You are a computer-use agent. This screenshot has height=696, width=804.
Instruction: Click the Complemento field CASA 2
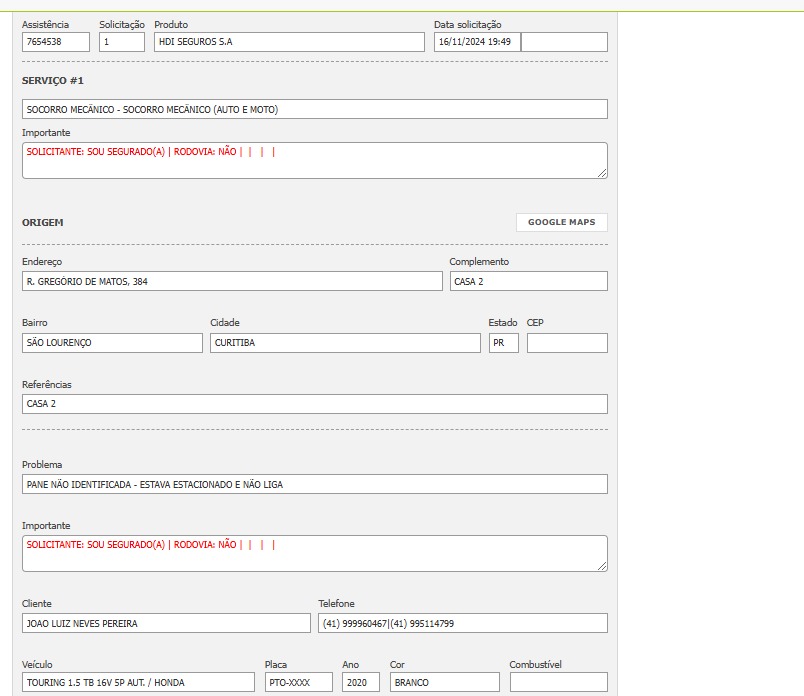[529, 281]
